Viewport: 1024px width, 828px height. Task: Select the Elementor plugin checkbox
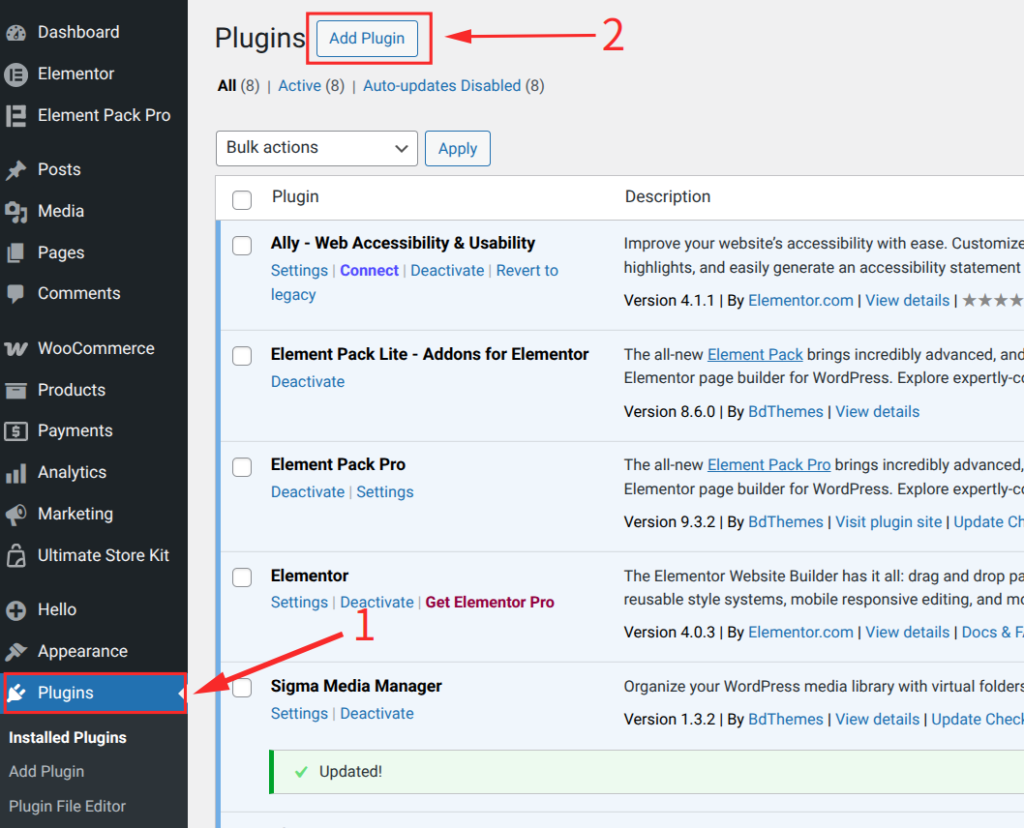pos(241,577)
